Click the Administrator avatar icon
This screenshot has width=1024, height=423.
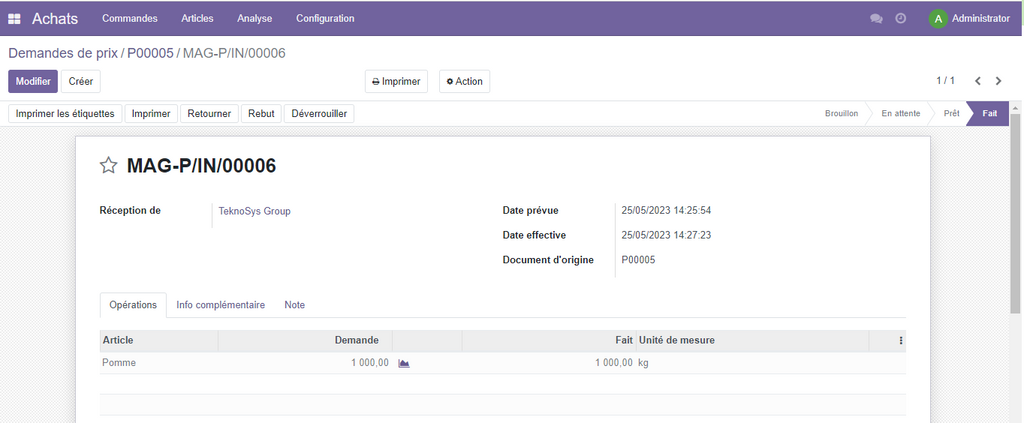pyautogui.click(x=937, y=18)
